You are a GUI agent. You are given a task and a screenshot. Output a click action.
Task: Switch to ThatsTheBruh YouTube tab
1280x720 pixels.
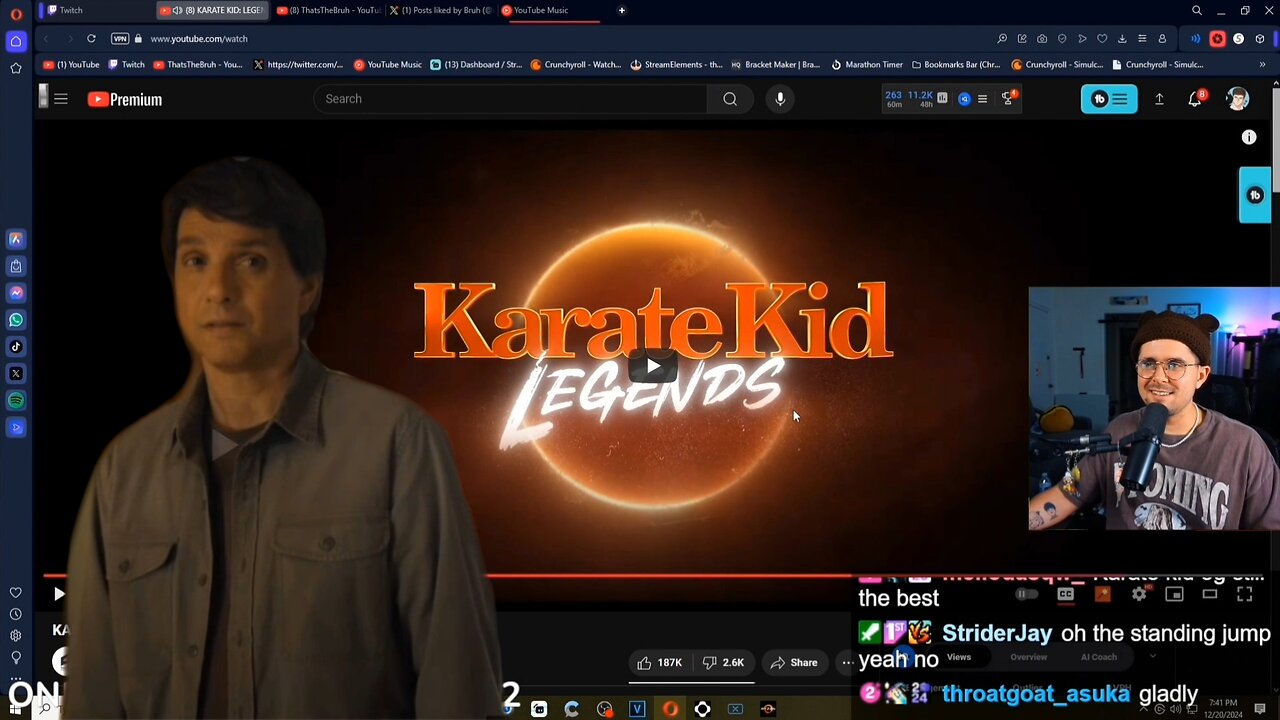pyautogui.click(x=328, y=10)
